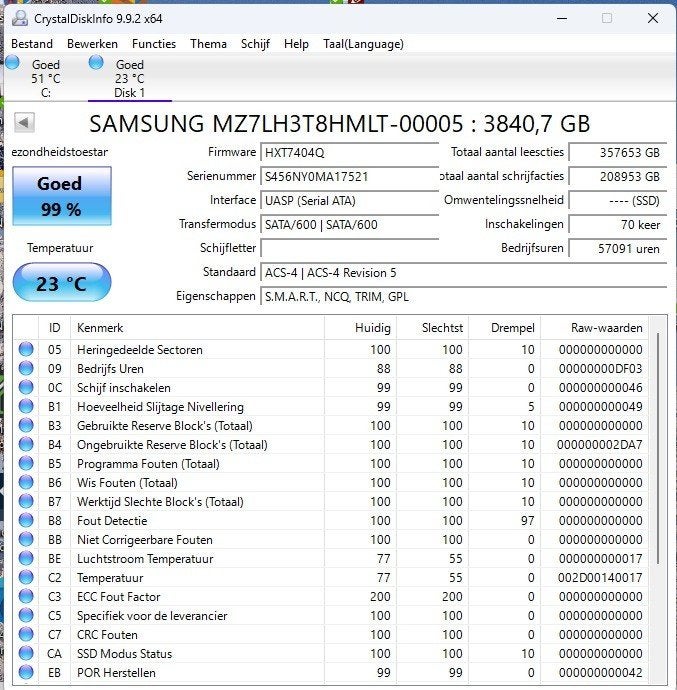Click status orb of Bedrijfs Uren row
The image size is (677, 690).
pyautogui.click(x=26, y=368)
